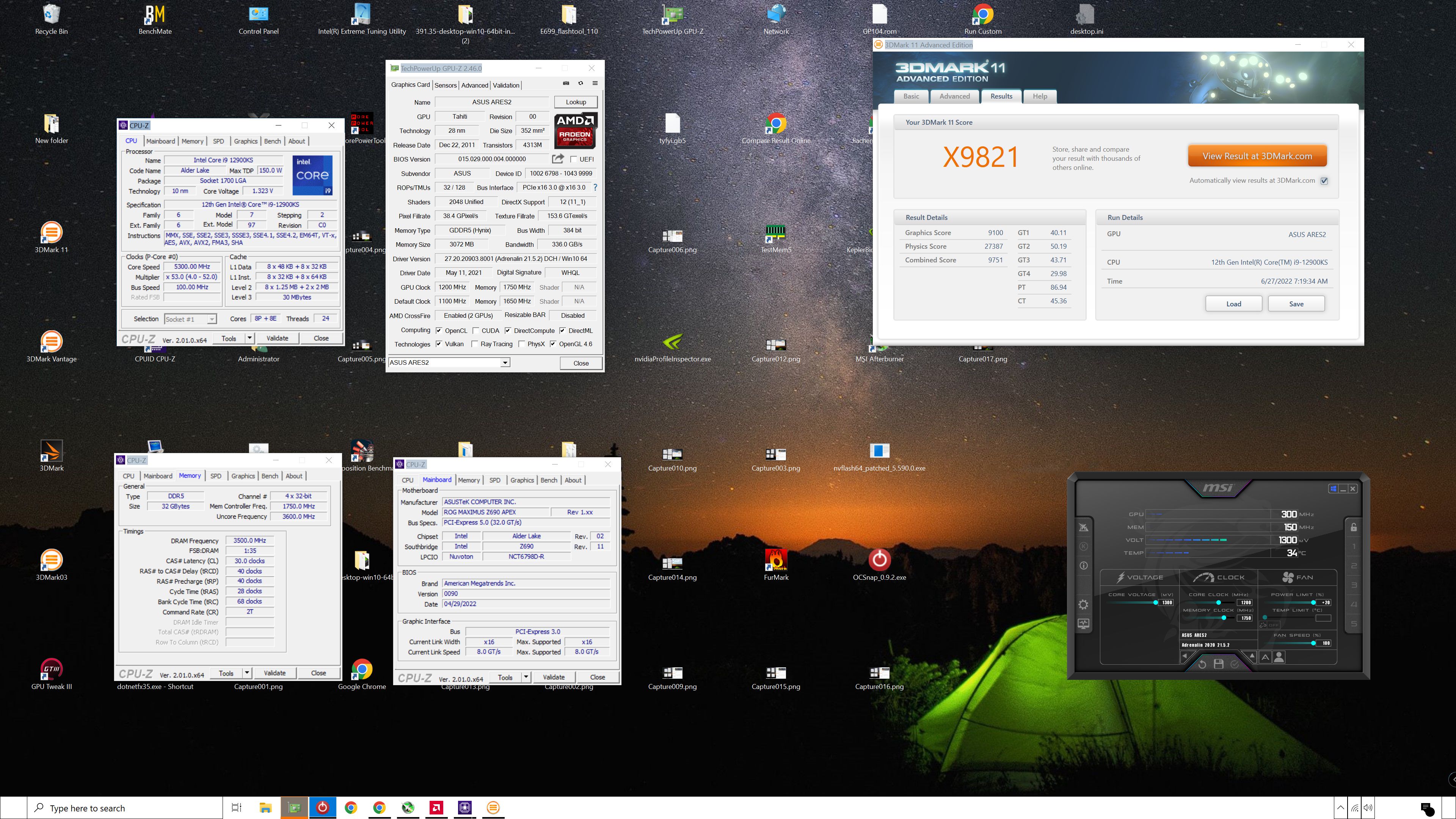Open the Afterburner hardware monitor icon
The height and width of the screenshot is (819, 1456).
pyautogui.click(x=1084, y=624)
